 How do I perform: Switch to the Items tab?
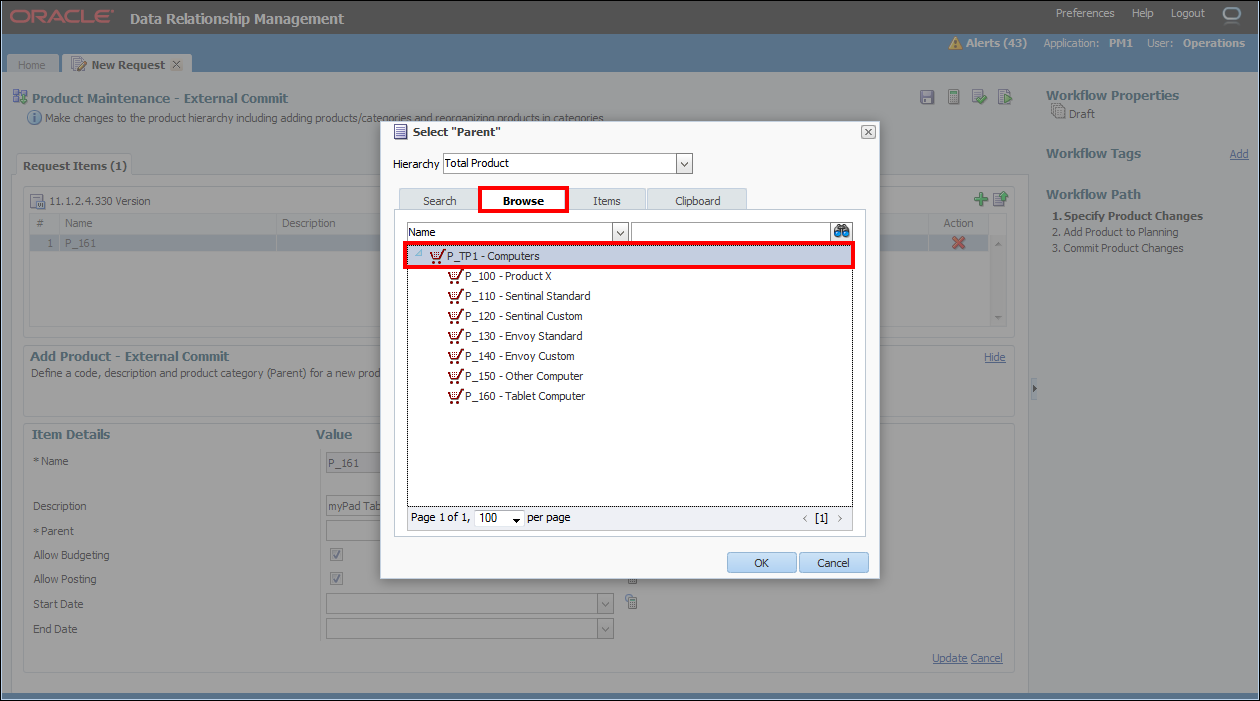coord(607,201)
